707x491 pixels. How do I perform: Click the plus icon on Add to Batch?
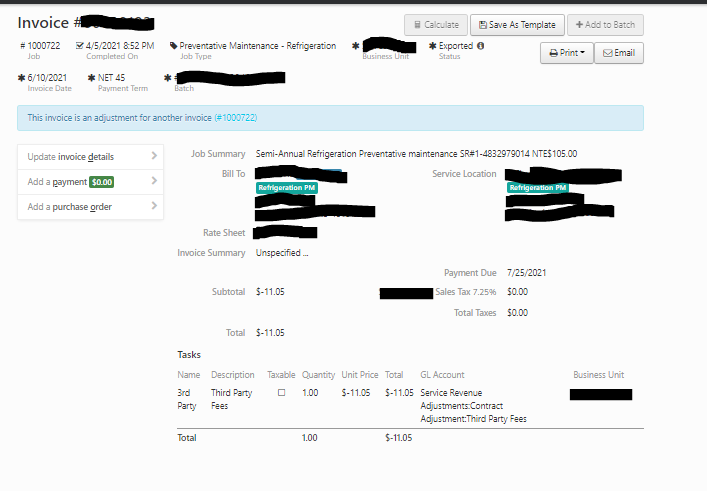click(x=579, y=24)
